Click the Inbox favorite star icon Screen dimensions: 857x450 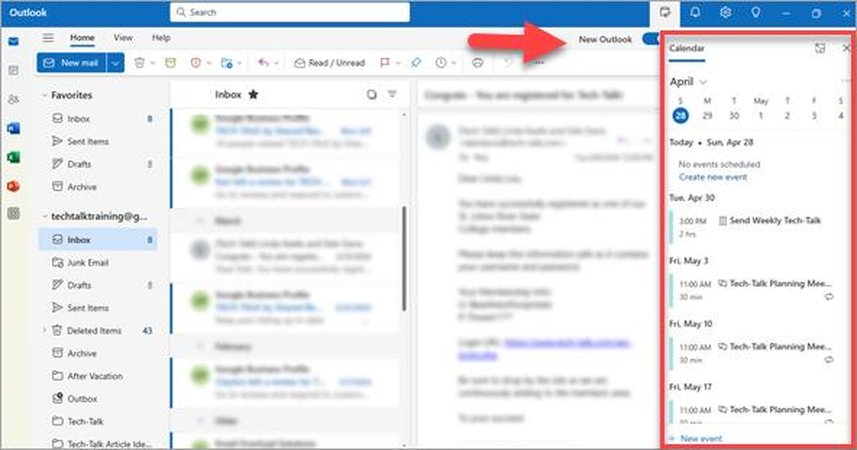(x=253, y=95)
